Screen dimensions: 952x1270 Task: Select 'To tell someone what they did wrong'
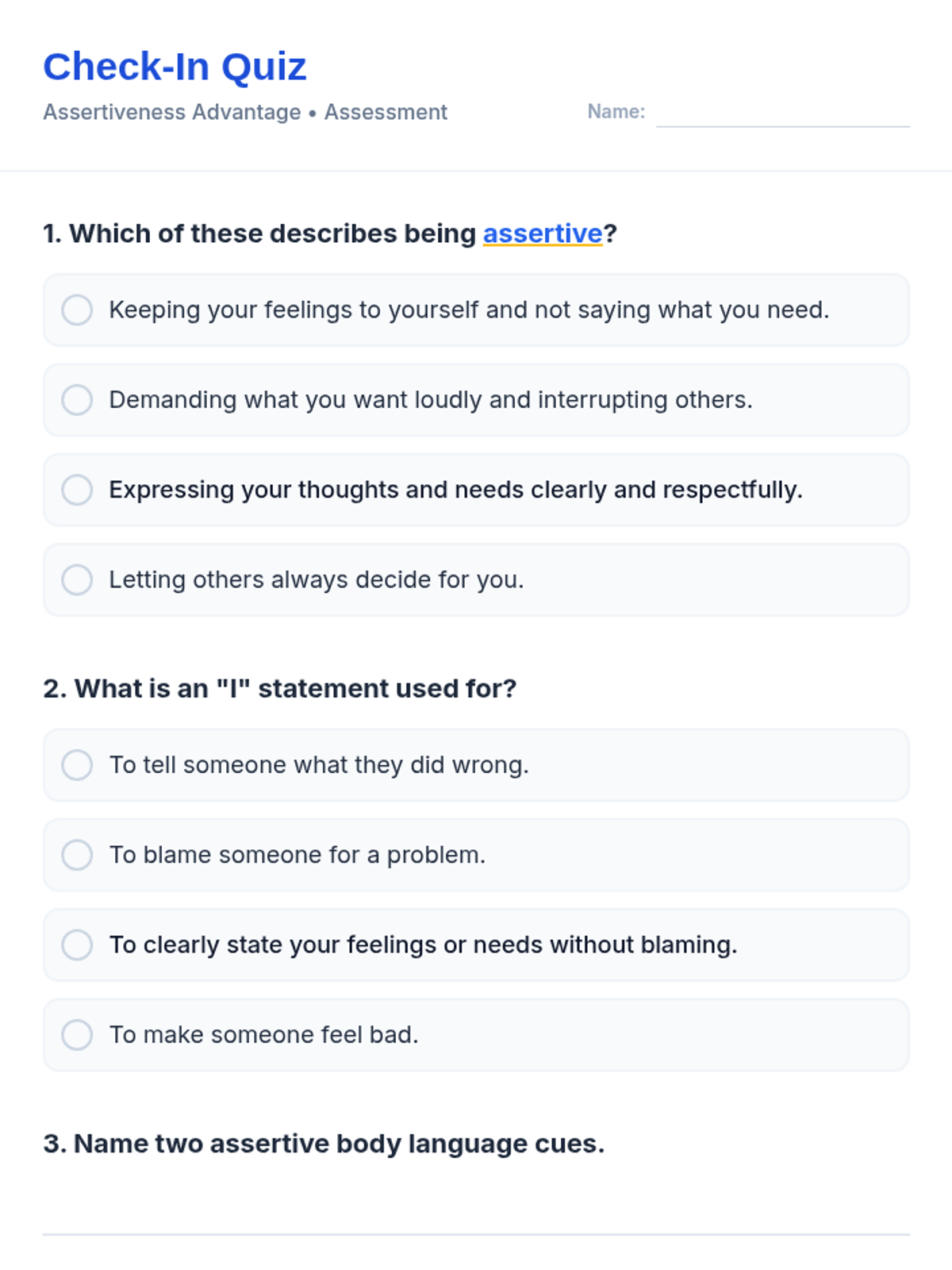(x=77, y=765)
